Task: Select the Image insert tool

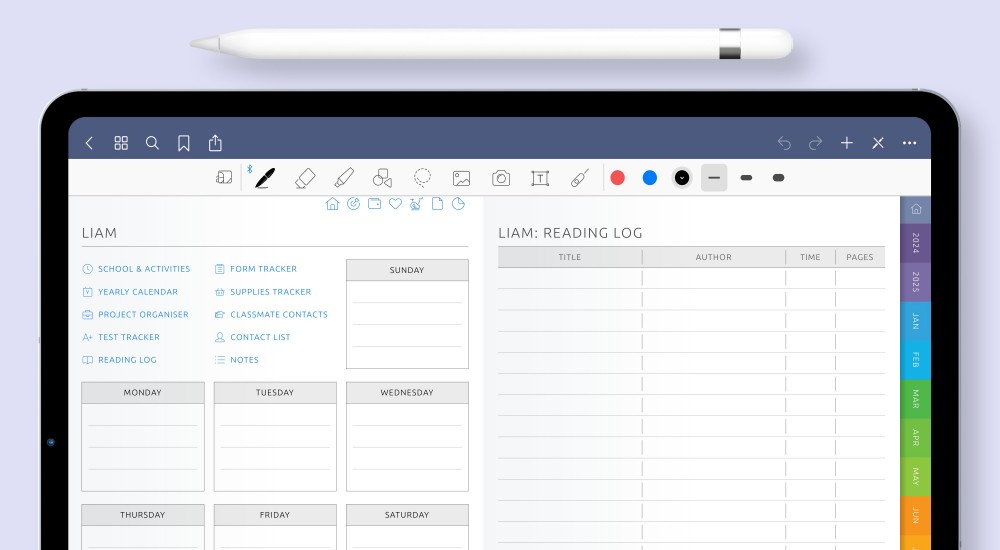Action: [462, 178]
